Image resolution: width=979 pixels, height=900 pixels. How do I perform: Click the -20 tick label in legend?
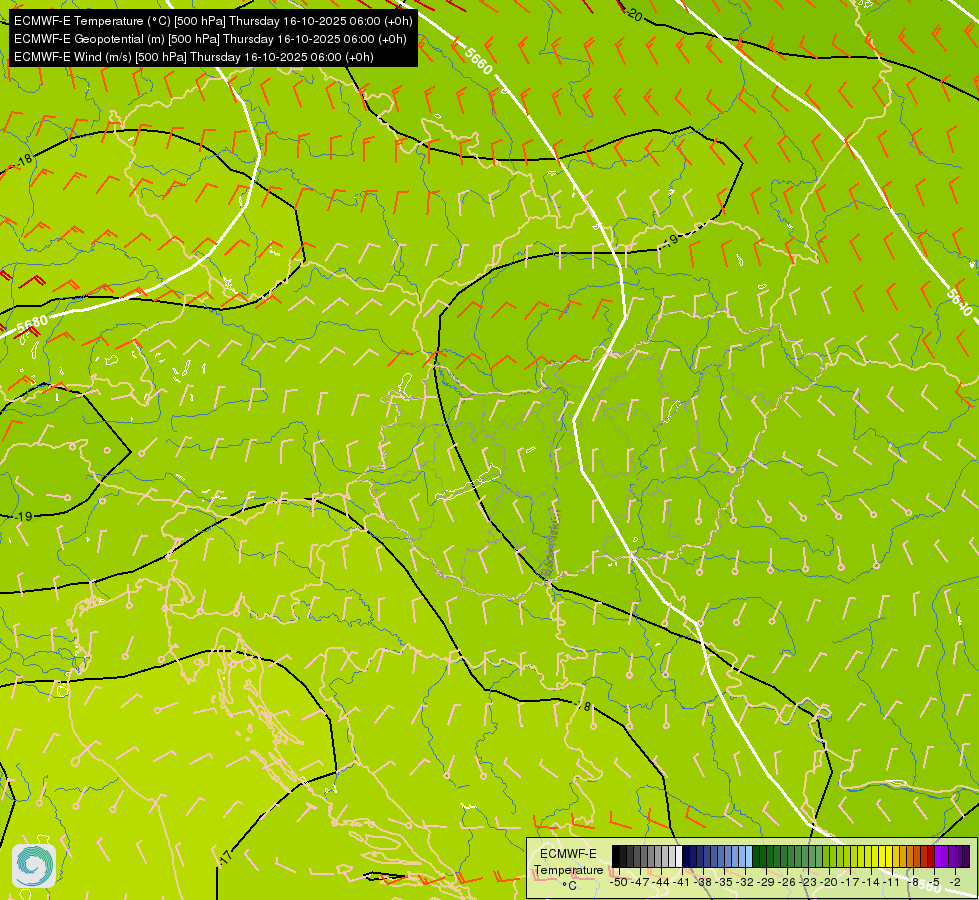829,882
